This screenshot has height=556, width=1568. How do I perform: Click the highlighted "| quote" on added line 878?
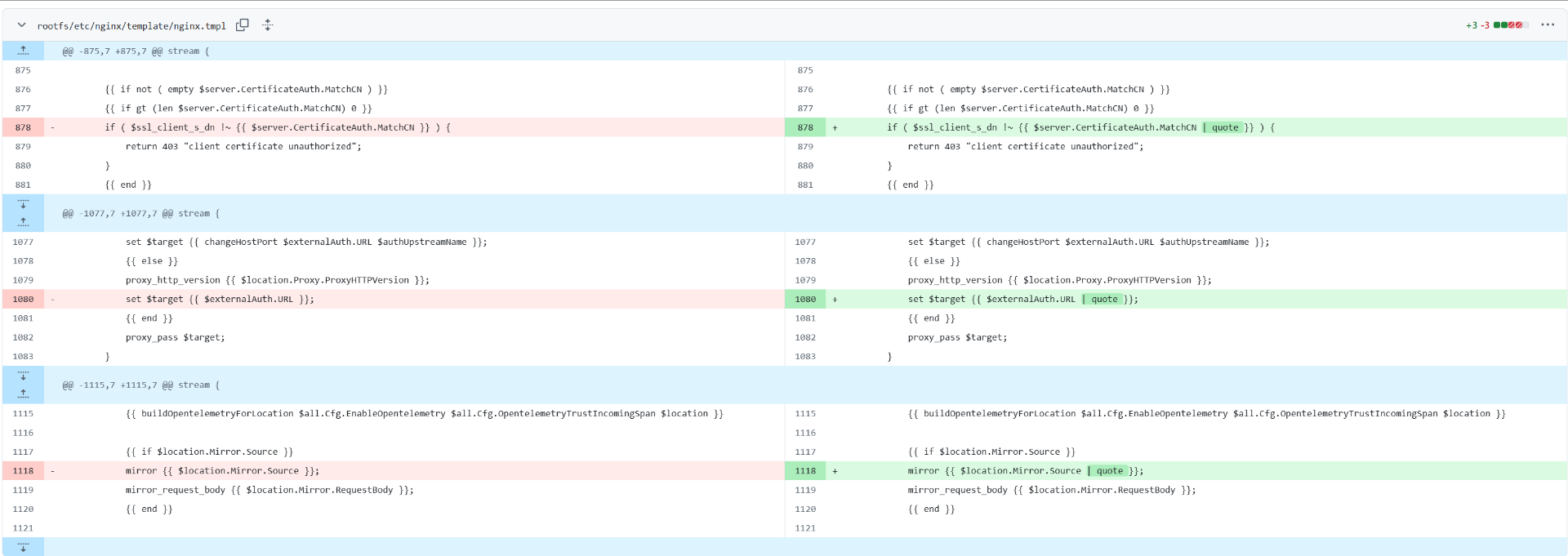[x=1222, y=127]
